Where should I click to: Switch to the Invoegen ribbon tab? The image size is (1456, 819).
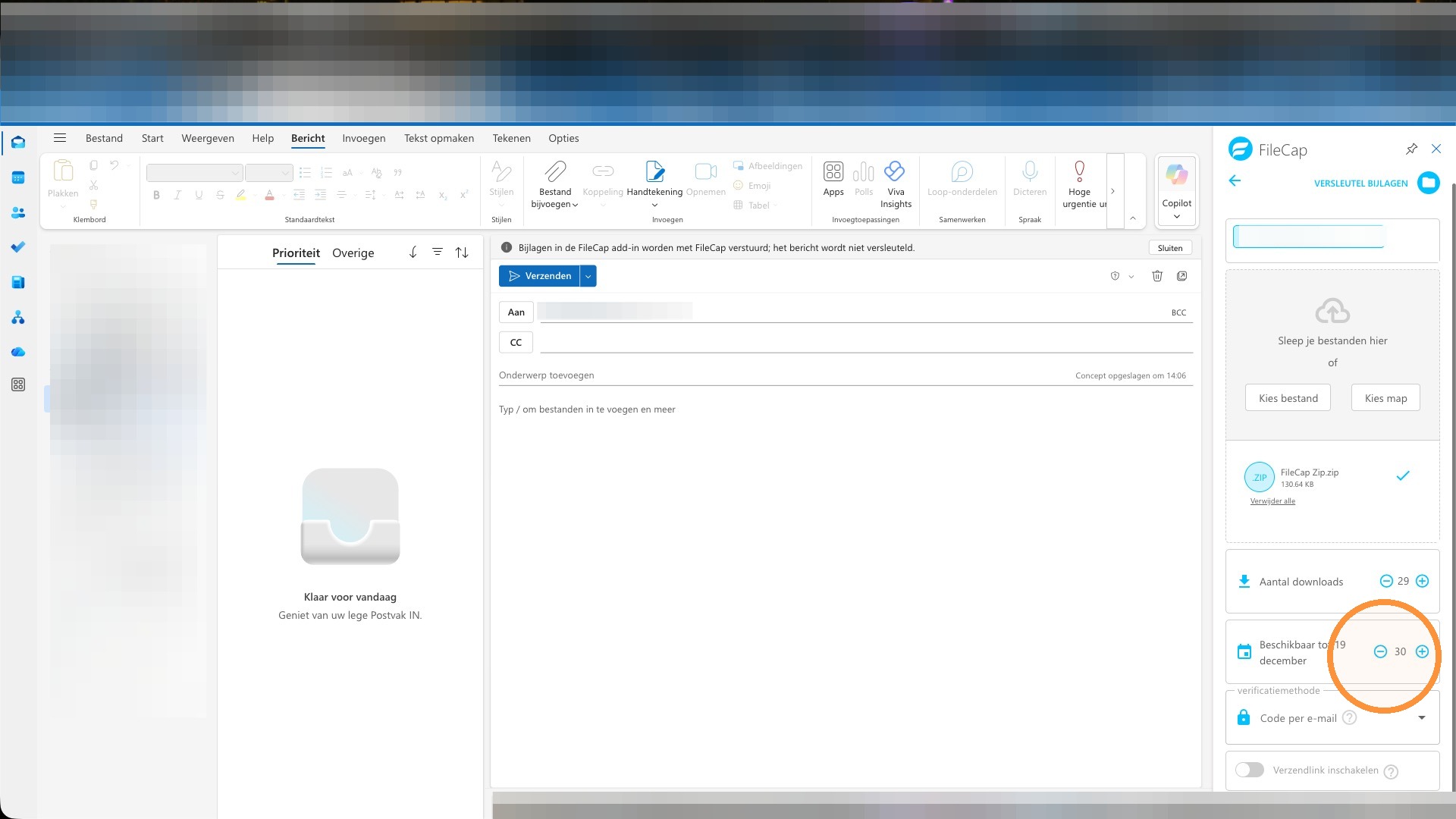pos(363,138)
